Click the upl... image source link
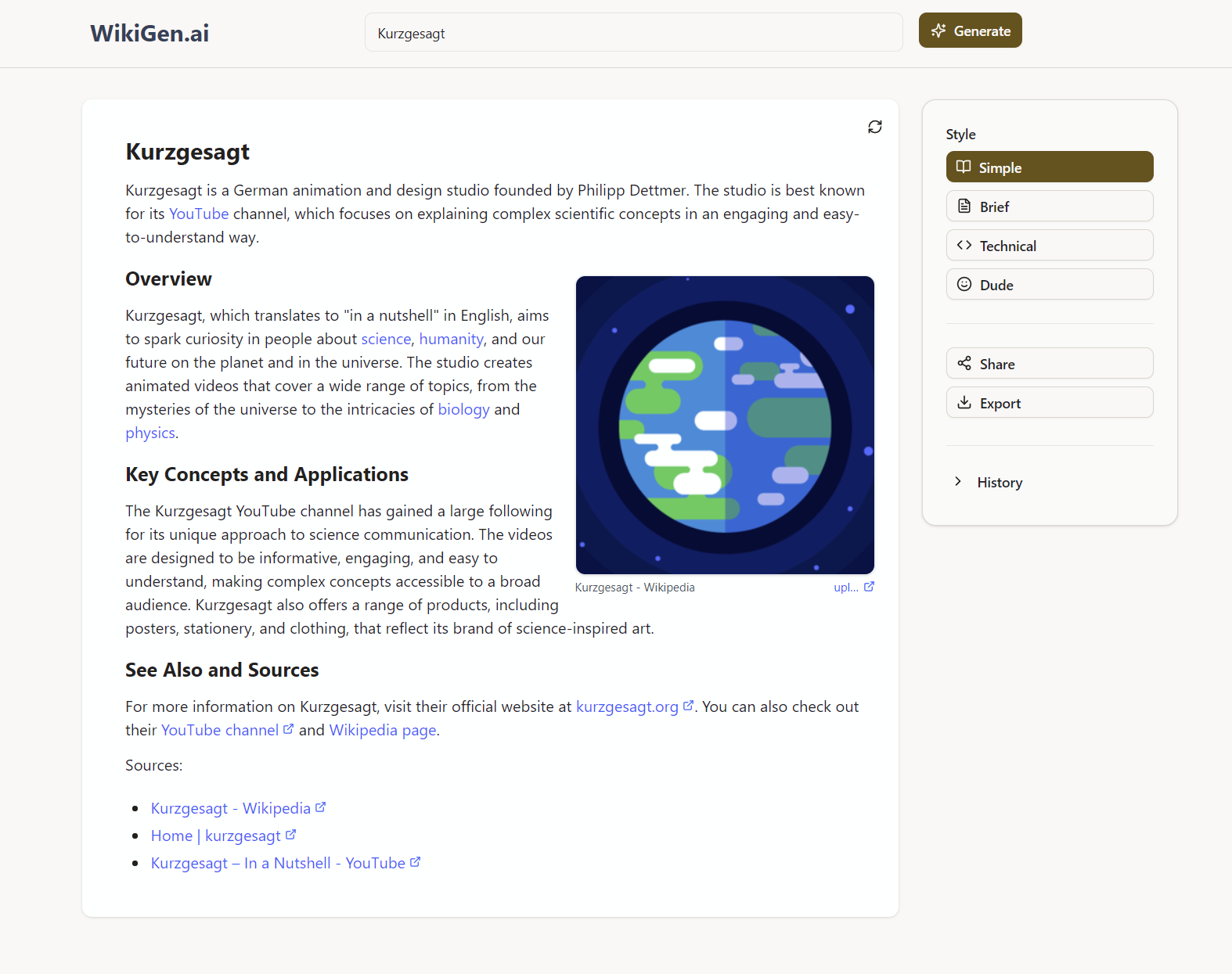This screenshot has height=974, width=1232. pyautogui.click(x=846, y=588)
